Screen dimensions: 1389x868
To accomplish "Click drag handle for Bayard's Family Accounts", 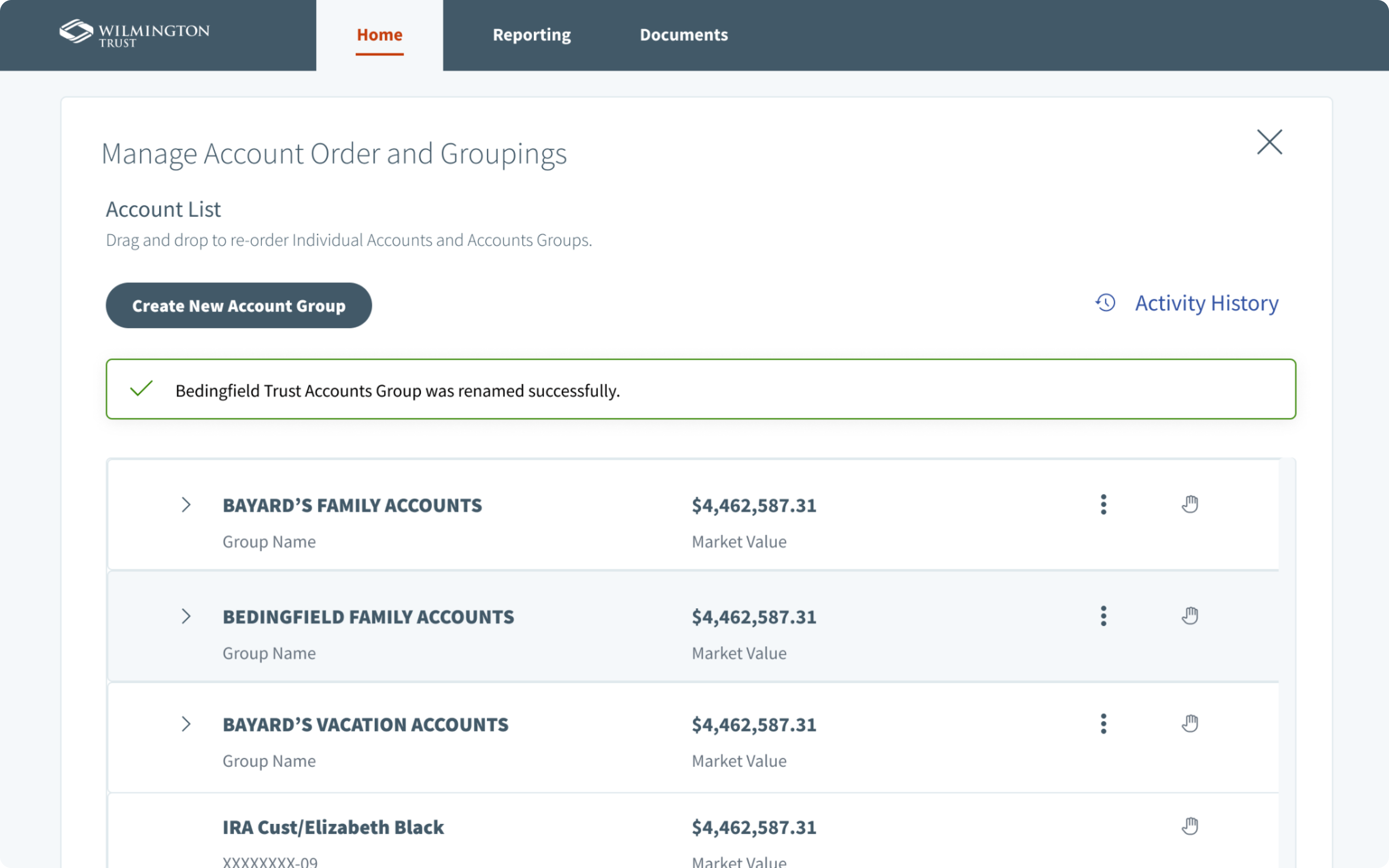I will pyautogui.click(x=1190, y=504).
